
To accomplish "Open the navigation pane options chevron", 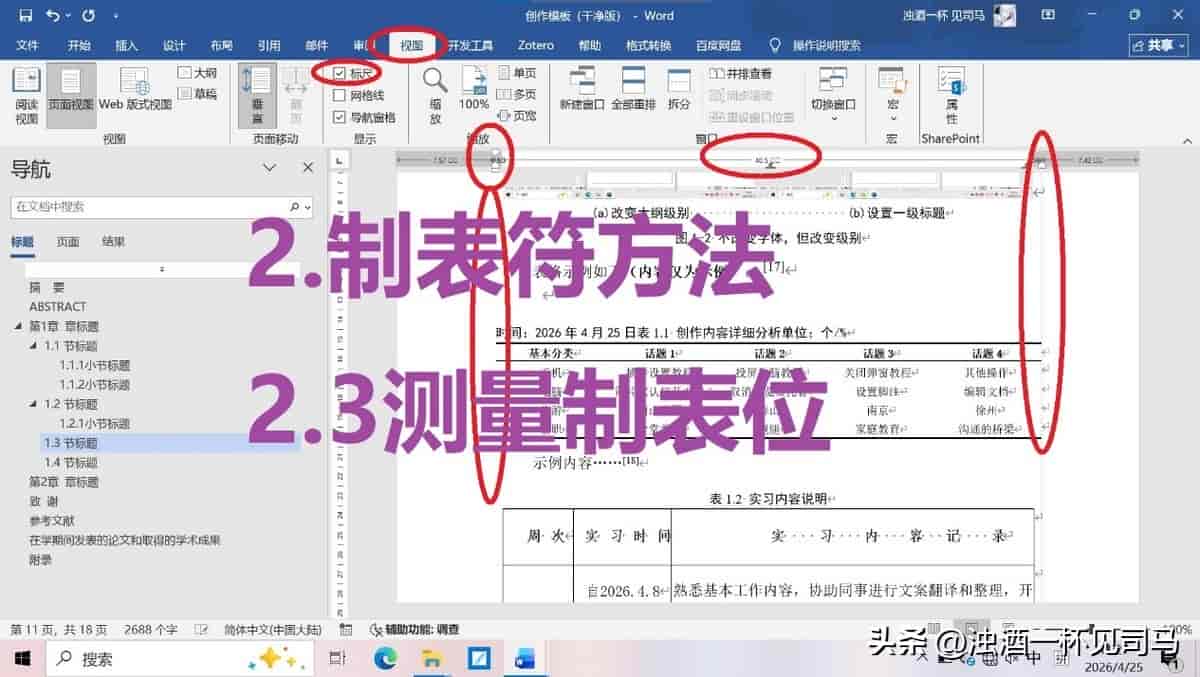I will (269, 168).
